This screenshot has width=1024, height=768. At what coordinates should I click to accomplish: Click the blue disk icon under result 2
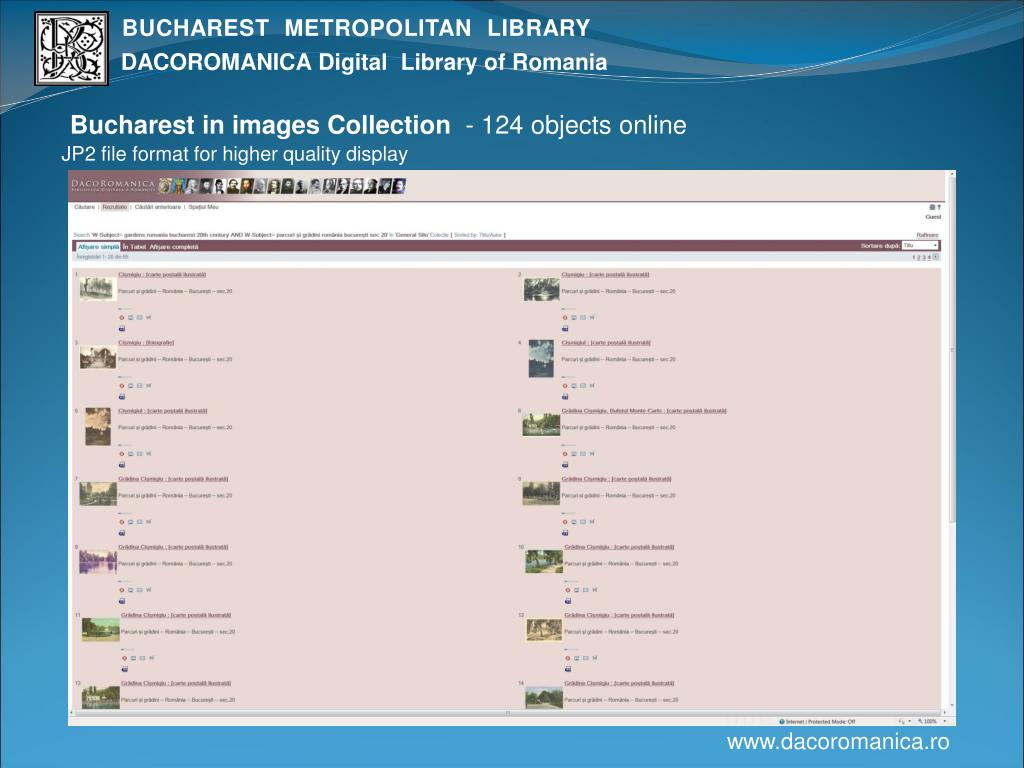point(565,328)
